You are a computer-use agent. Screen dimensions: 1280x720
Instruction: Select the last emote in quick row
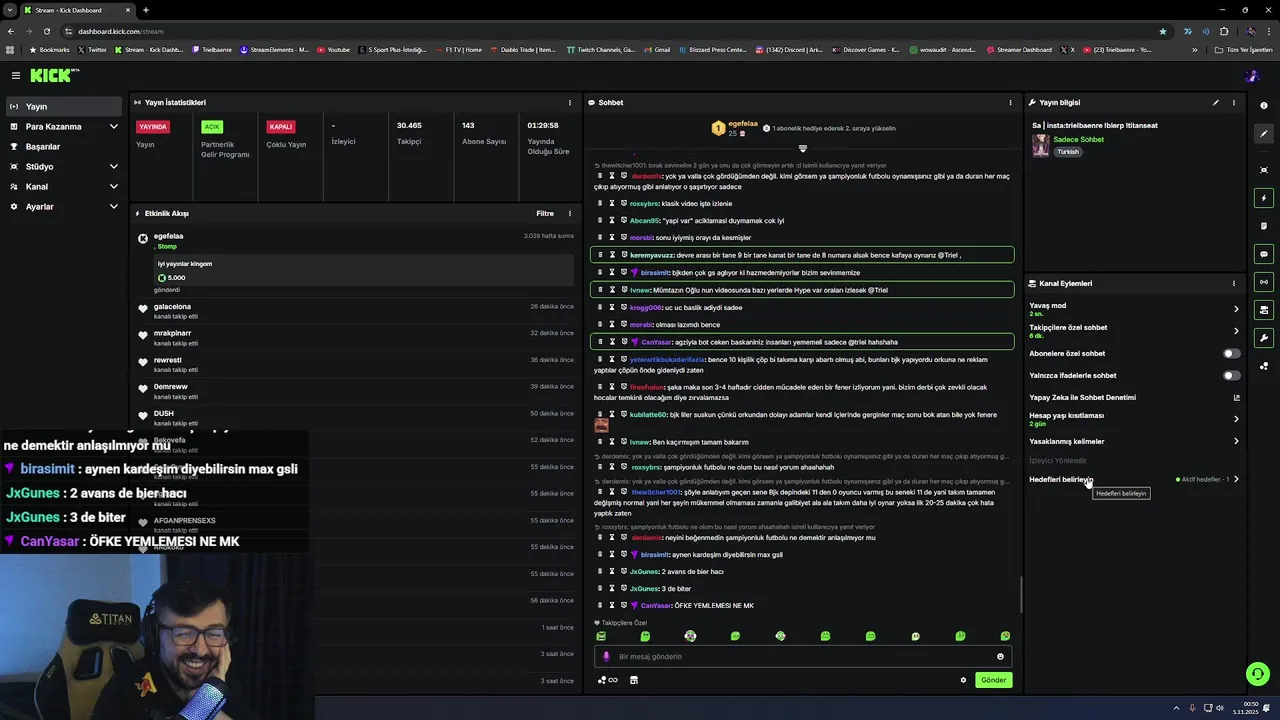[1005, 636]
